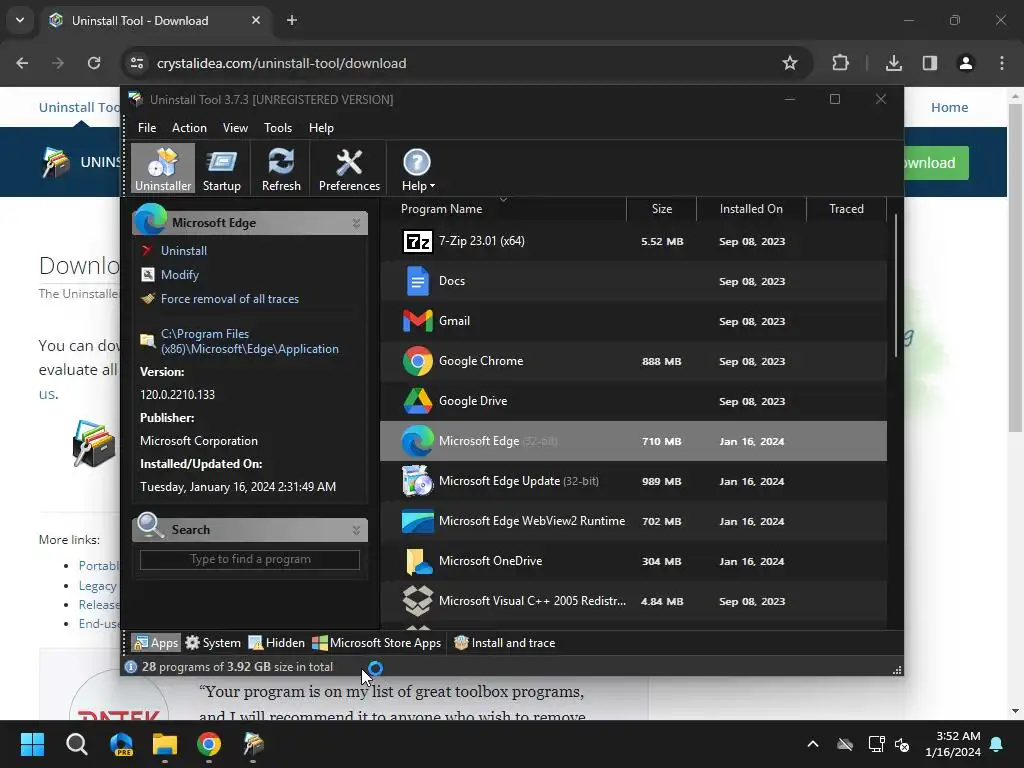Open a new Chrome tab

[292, 20]
